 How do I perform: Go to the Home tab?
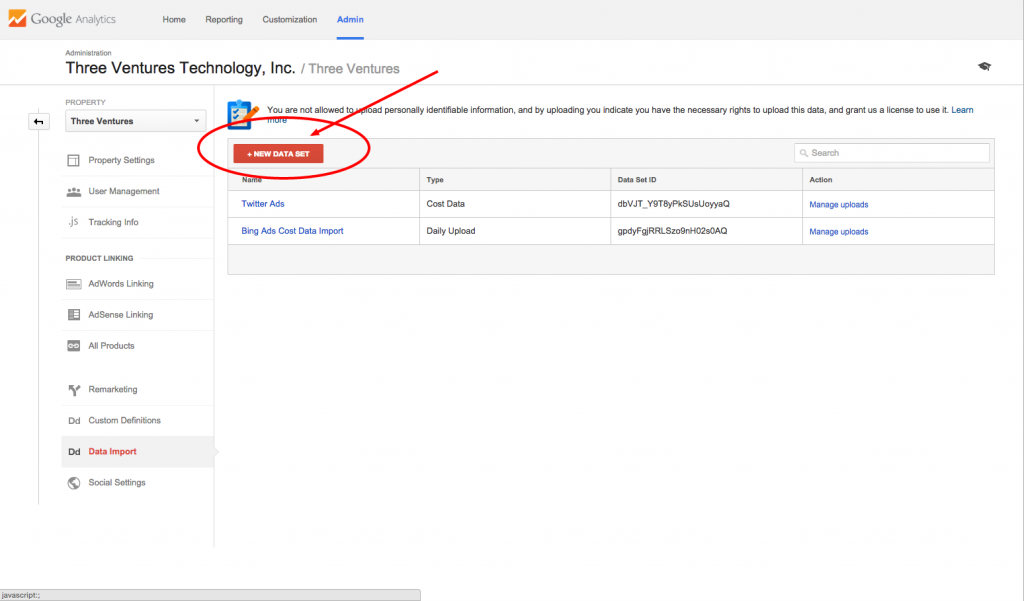click(x=174, y=20)
